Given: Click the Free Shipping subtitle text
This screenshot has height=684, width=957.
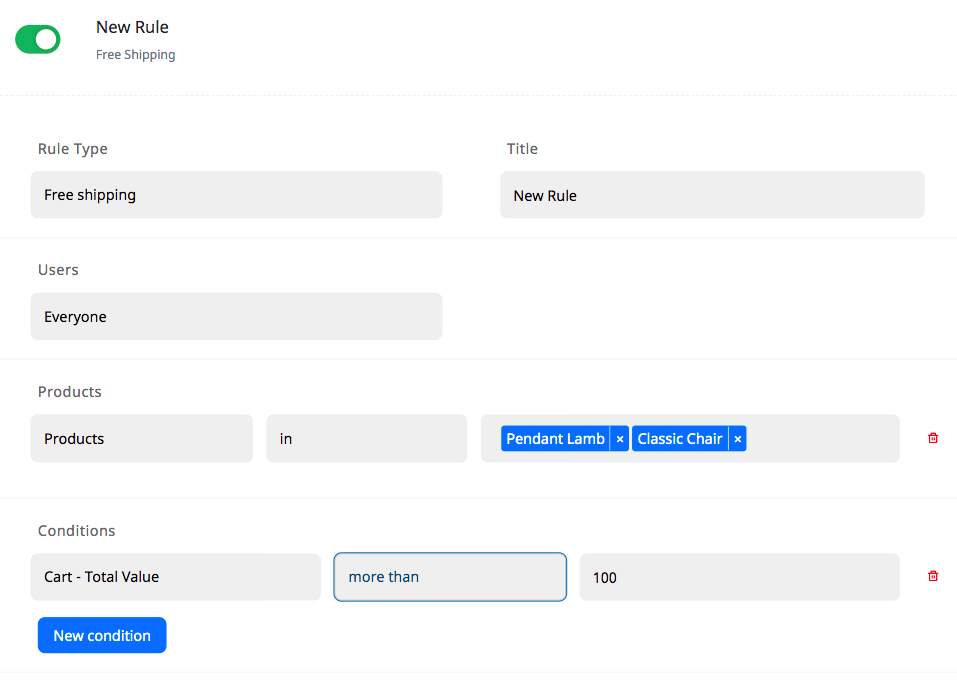Looking at the screenshot, I should point(135,55).
